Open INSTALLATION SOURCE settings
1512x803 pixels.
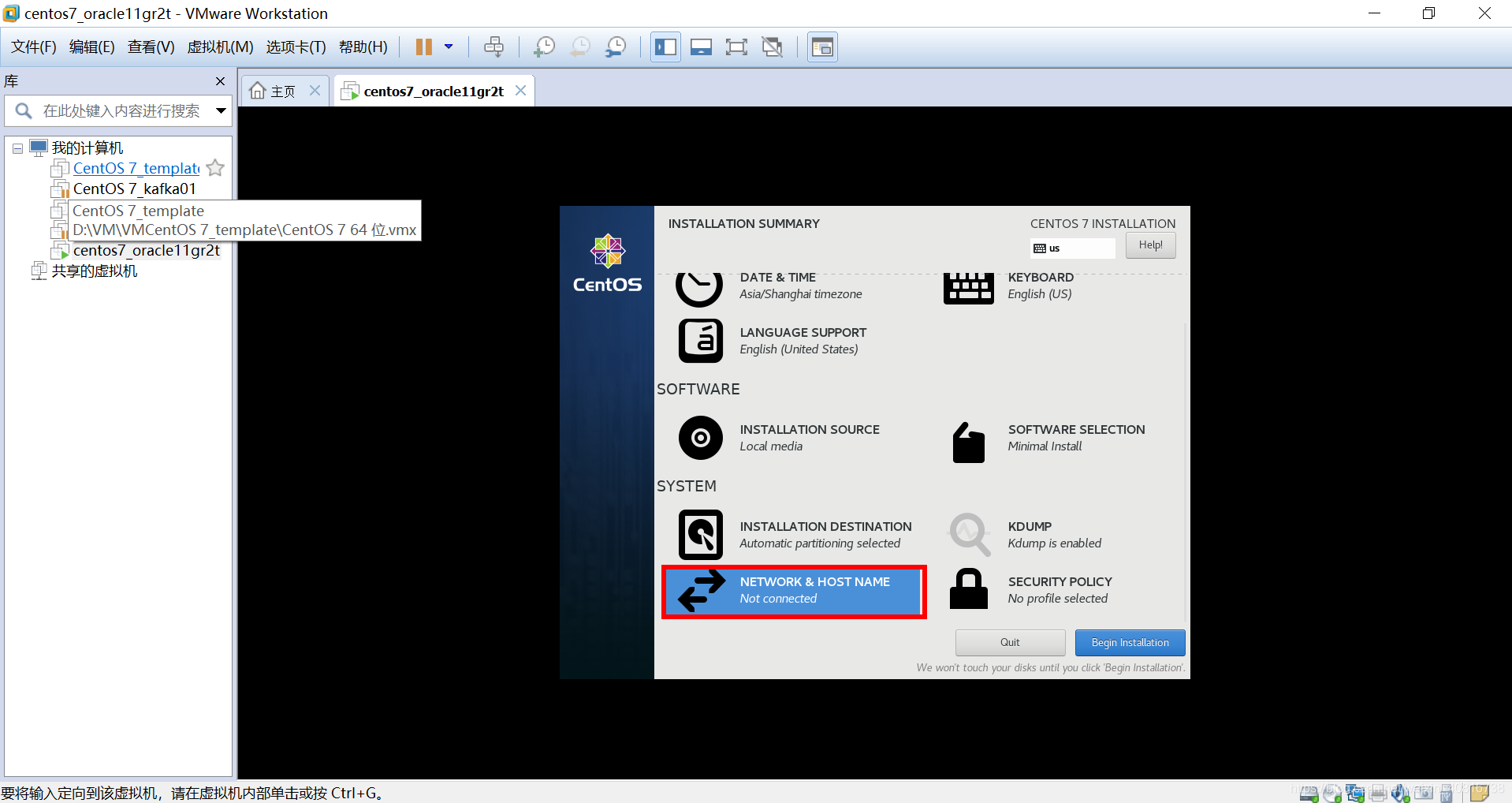tap(779, 438)
